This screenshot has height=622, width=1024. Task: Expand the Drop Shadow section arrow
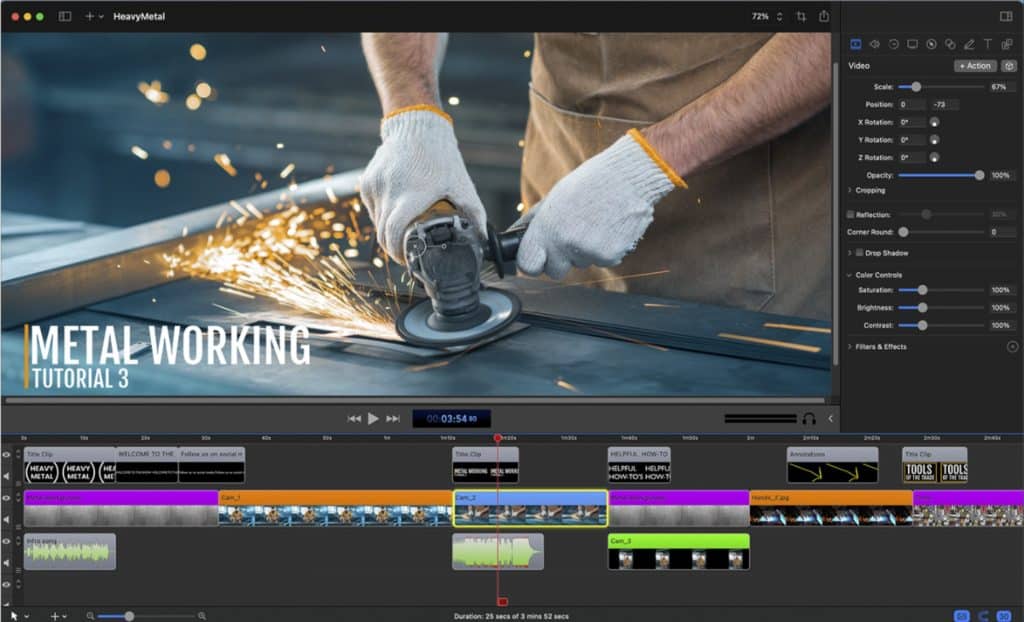(x=850, y=253)
